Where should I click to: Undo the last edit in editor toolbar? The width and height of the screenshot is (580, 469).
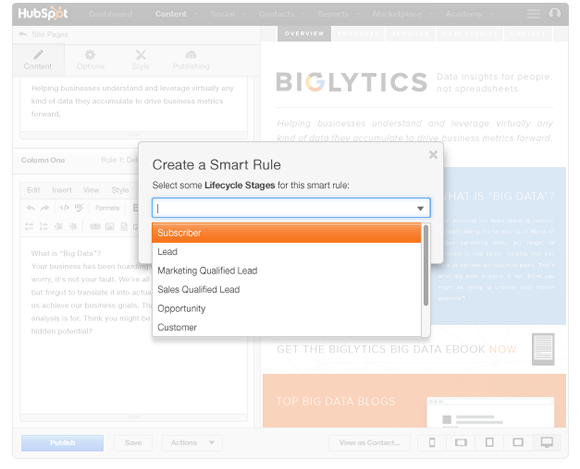[31, 208]
